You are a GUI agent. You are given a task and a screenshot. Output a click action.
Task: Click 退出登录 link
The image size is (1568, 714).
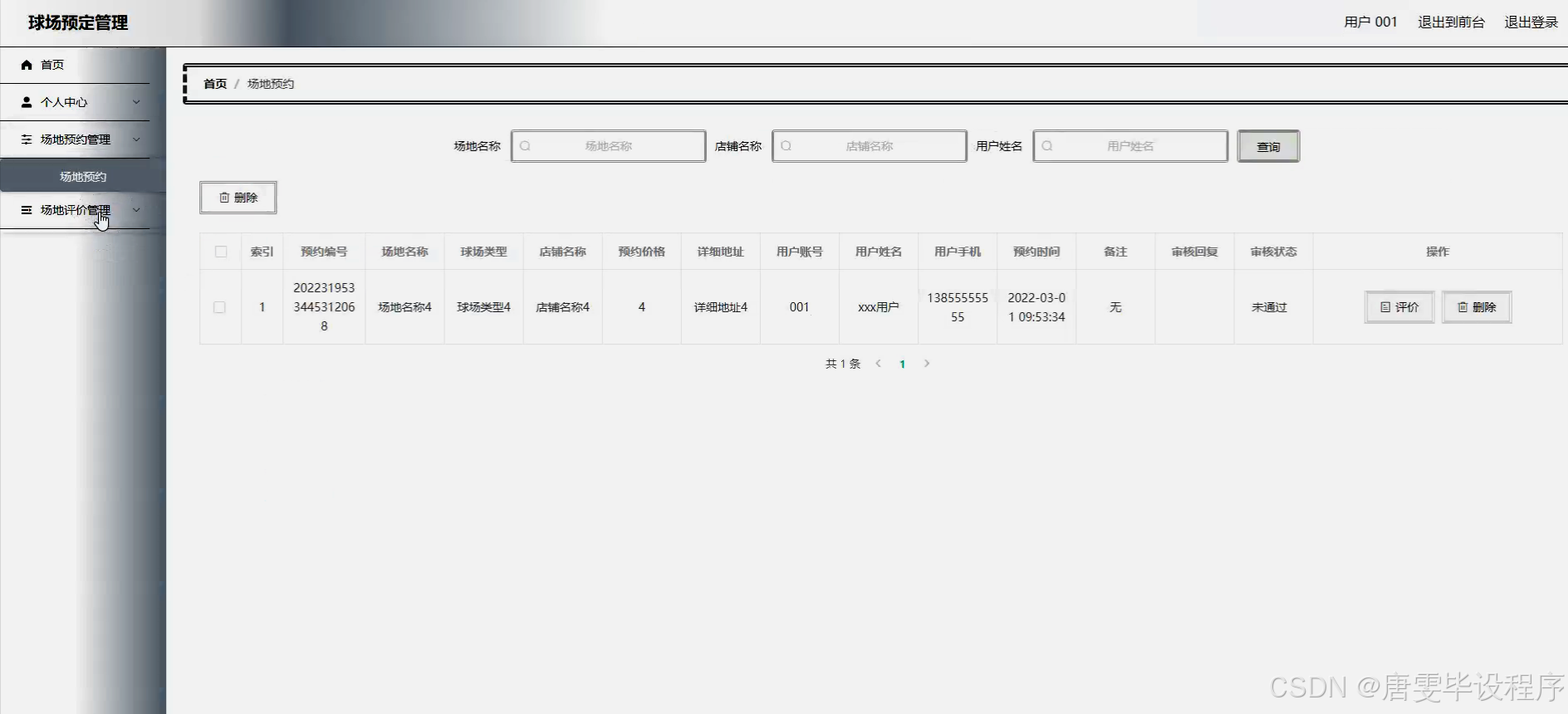coord(1531,22)
